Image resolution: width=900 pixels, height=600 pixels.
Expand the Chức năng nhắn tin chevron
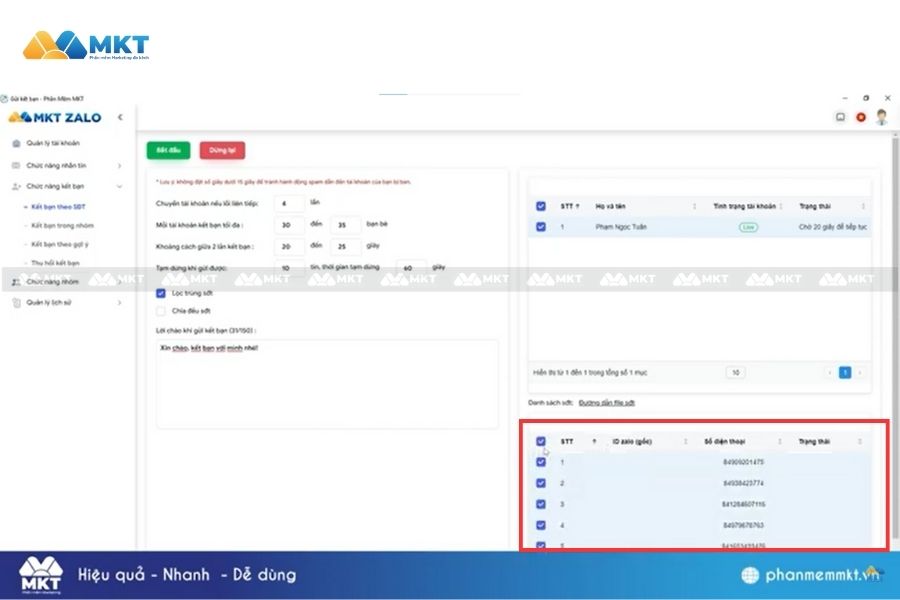(120, 165)
